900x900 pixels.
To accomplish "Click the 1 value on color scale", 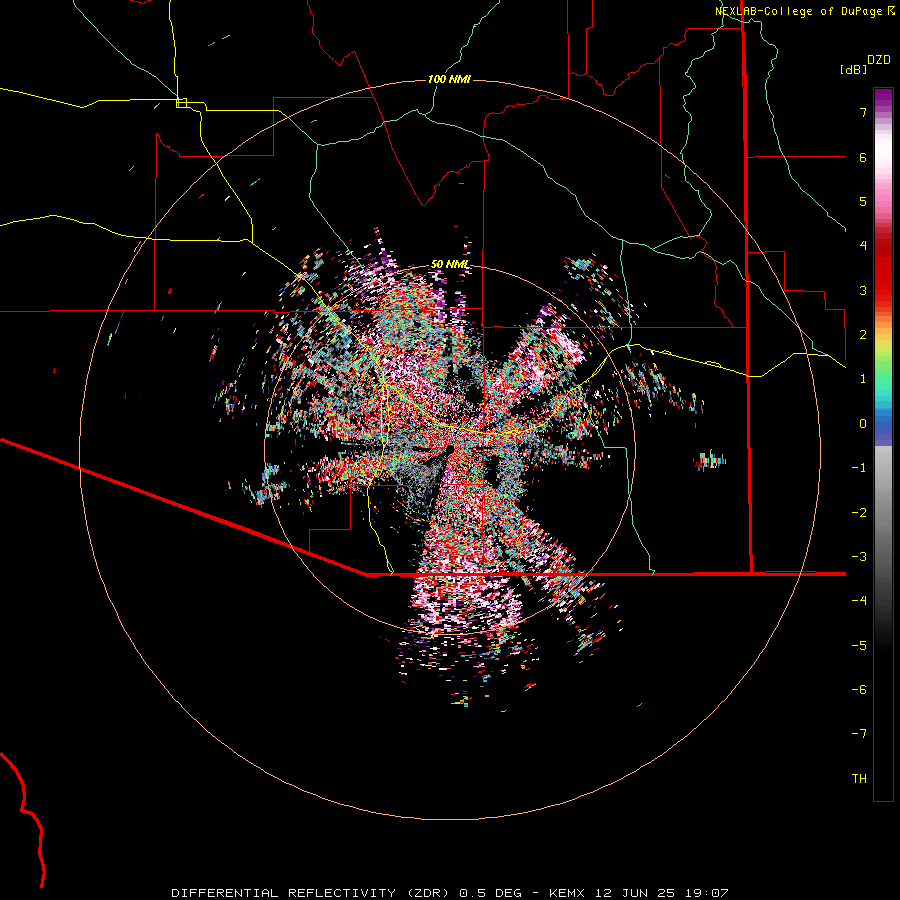I will [863, 379].
